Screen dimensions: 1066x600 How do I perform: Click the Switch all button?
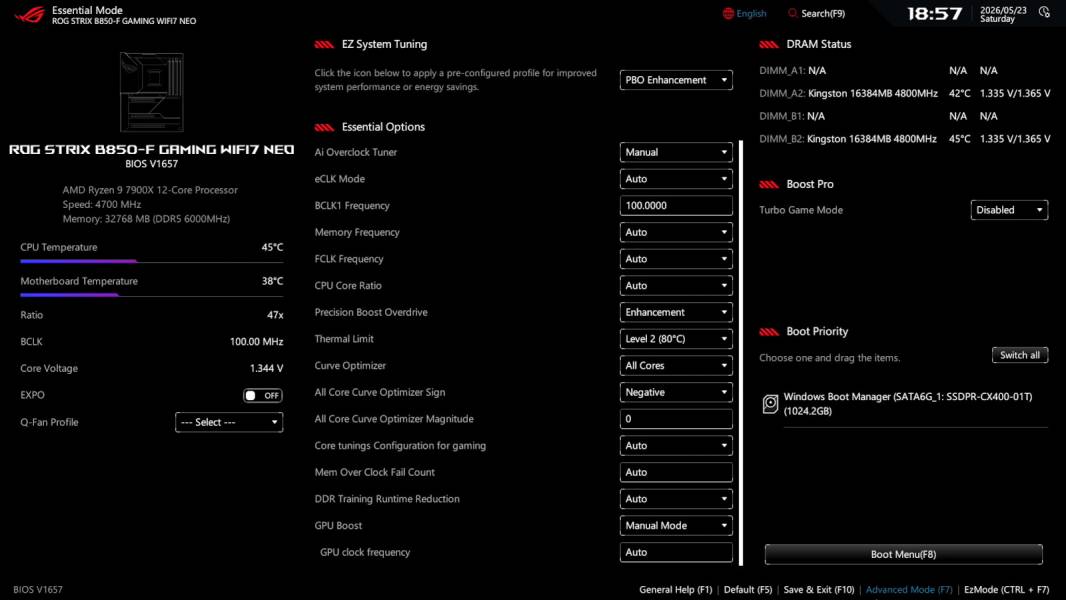click(x=1020, y=355)
